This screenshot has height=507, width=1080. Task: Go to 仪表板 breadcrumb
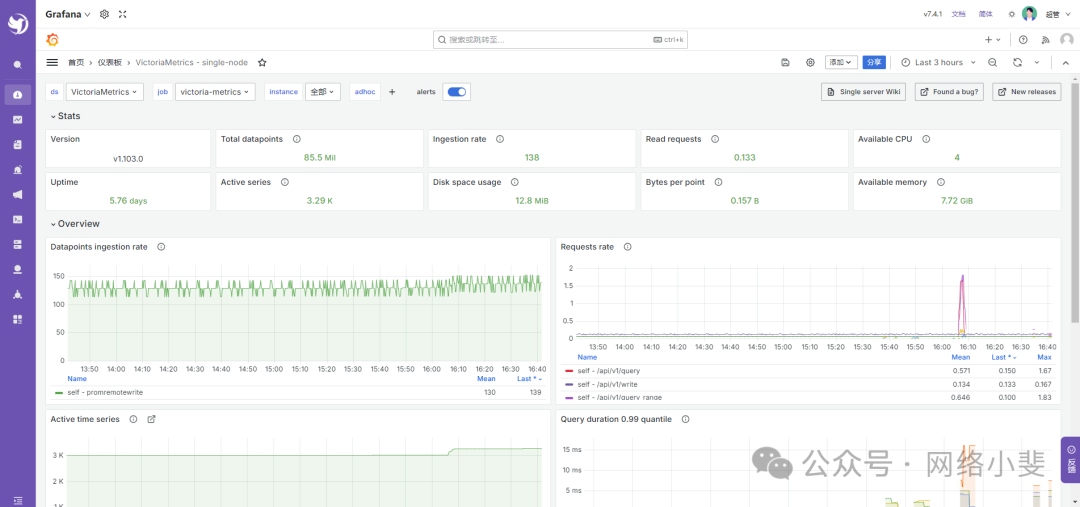(x=110, y=62)
